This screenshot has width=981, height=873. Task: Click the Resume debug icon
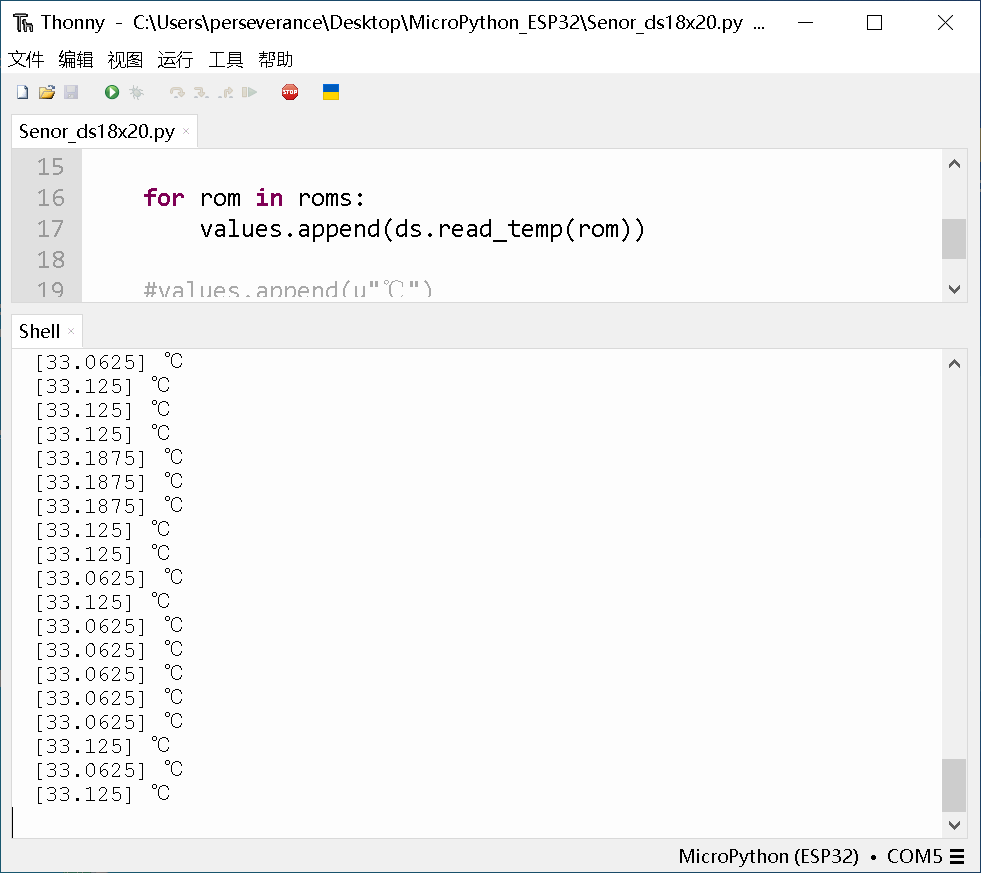tap(250, 91)
